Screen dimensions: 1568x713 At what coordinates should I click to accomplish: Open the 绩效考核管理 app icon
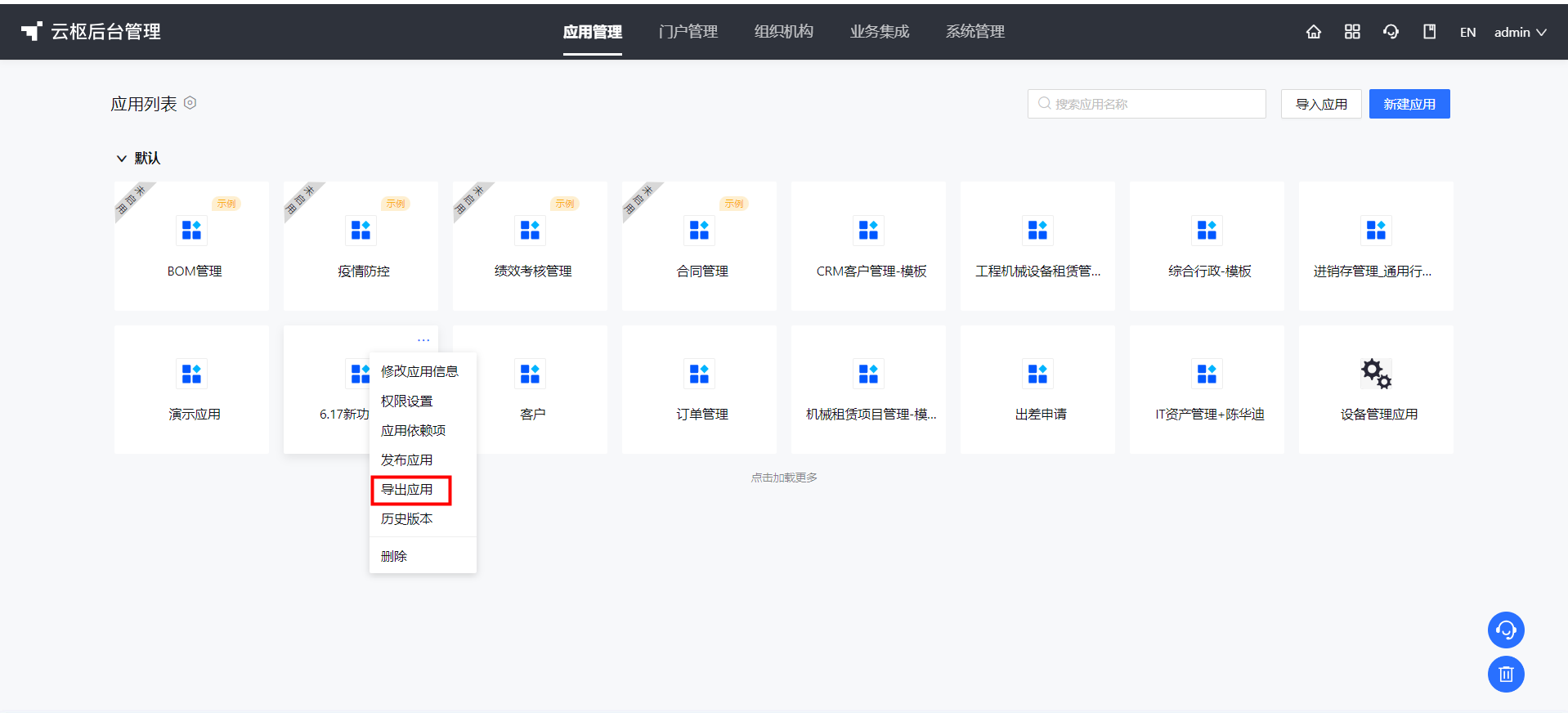coord(530,231)
